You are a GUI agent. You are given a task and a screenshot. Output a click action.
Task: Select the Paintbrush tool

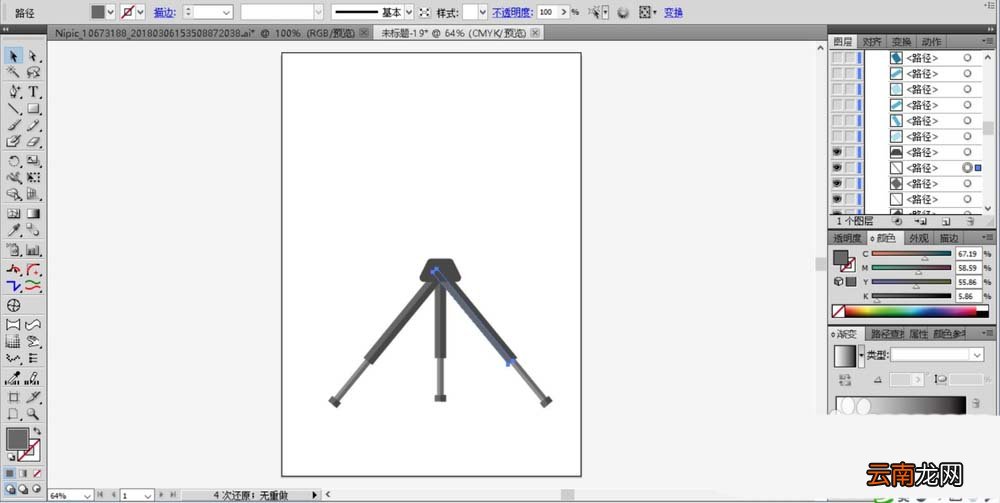click(13, 125)
